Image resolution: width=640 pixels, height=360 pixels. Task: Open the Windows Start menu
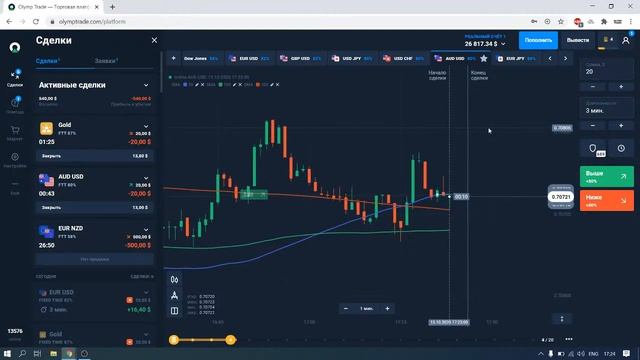pyautogui.click(x=7, y=353)
